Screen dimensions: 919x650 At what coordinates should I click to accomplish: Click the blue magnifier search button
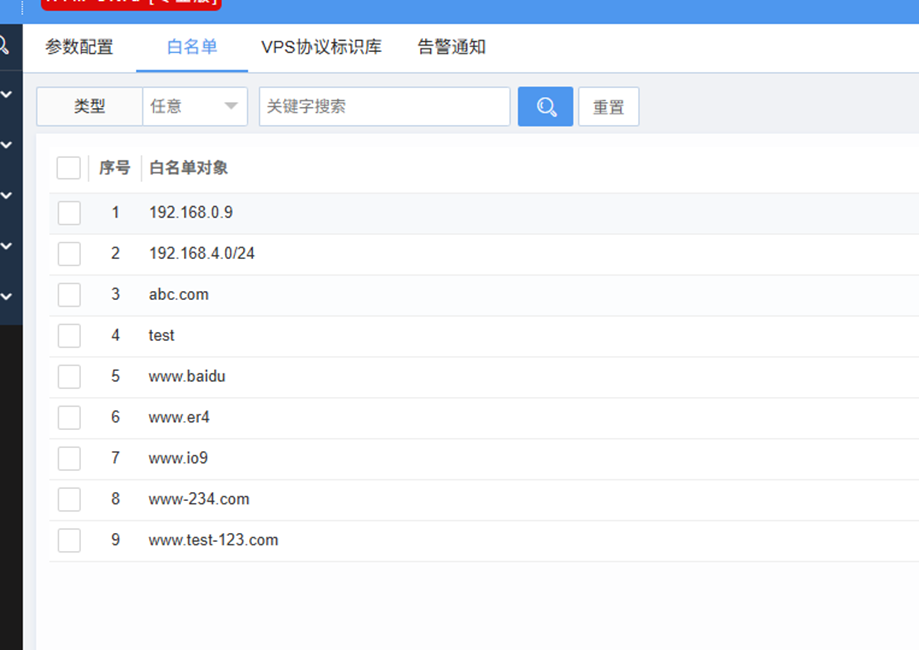click(x=545, y=107)
